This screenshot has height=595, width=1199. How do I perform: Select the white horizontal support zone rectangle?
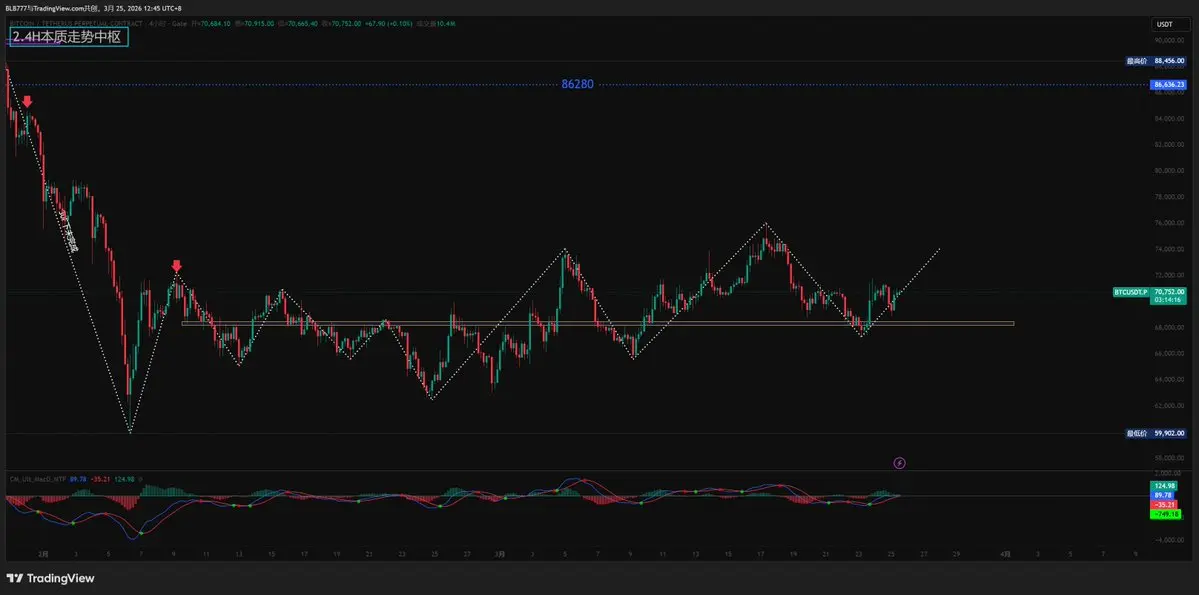598,324
